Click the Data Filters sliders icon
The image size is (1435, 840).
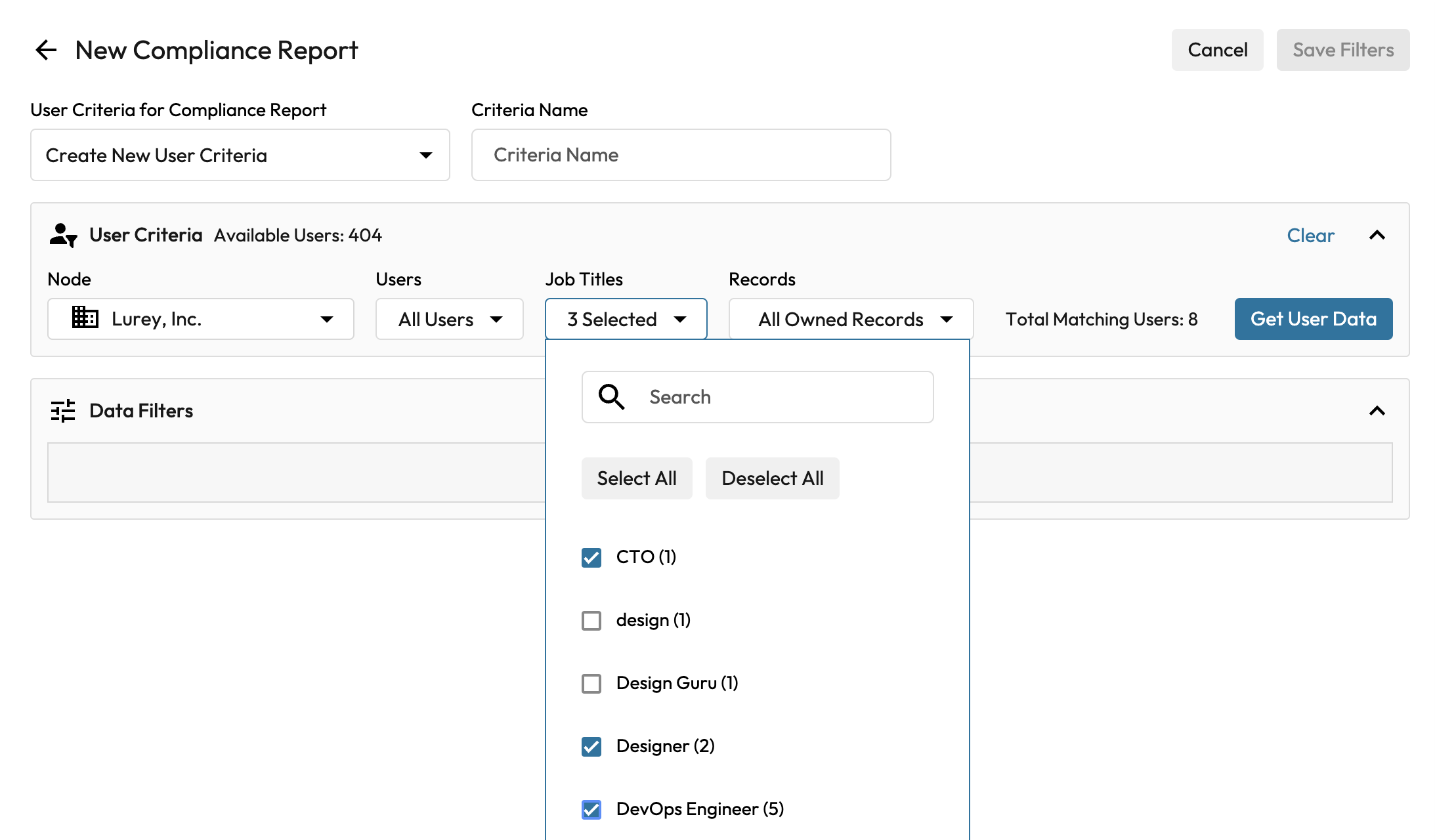[63, 411]
